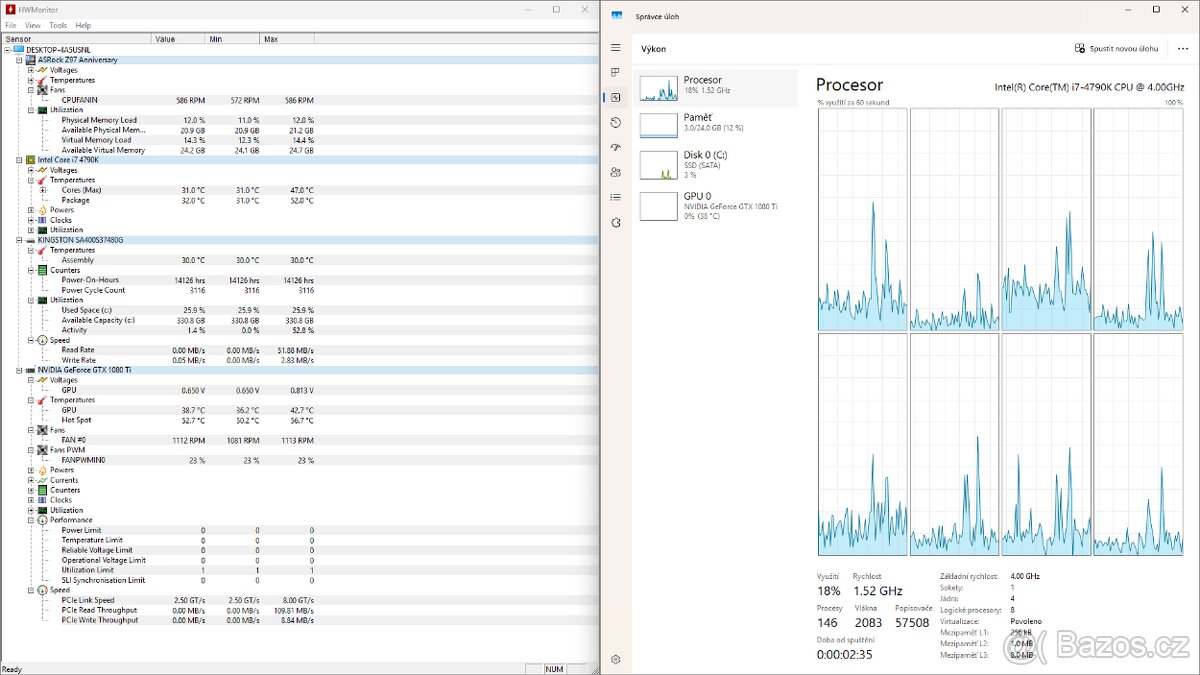Image resolution: width=1200 pixels, height=675 pixels.
Task: Click 'Spustit novou úlohu' run new task button
Action: pyautogui.click(x=1116, y=48)
